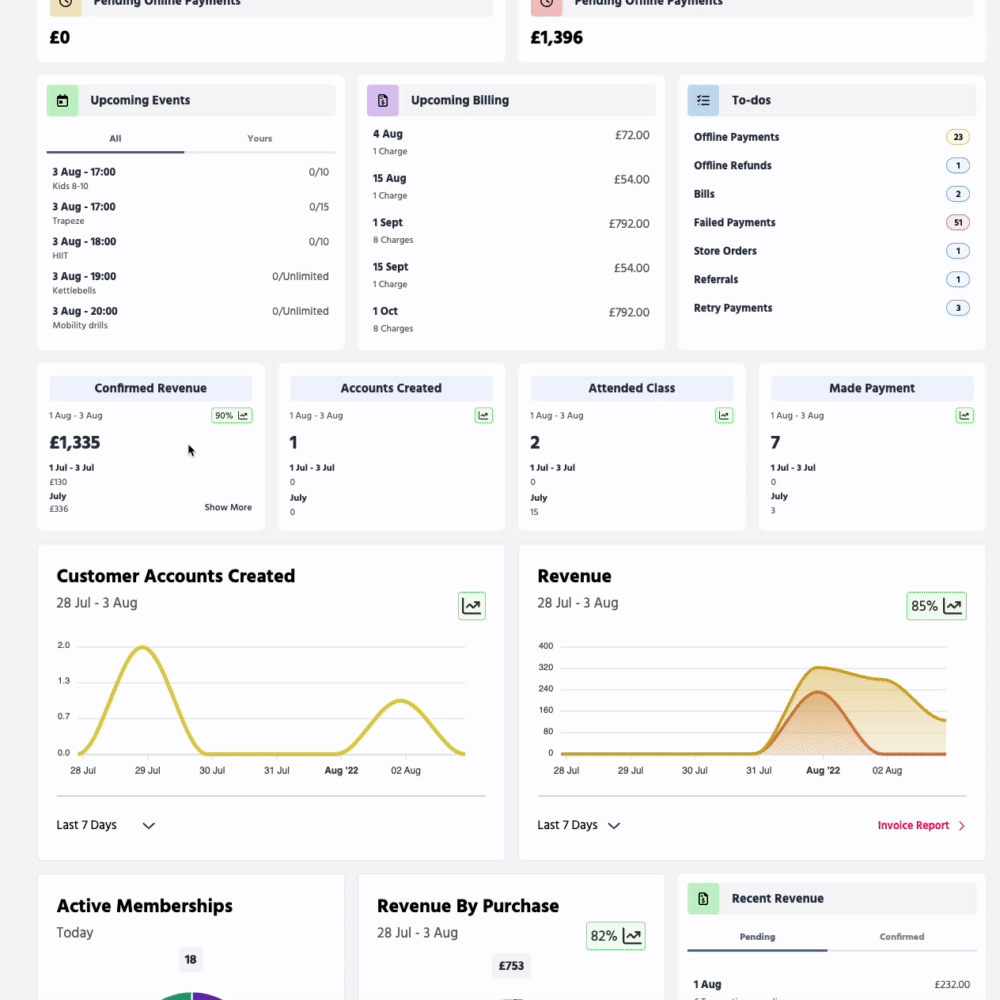Click the trend chart icon in Accounts Created card
The height and width of the screenshot is (1000, 1000).
click(484, 415)
